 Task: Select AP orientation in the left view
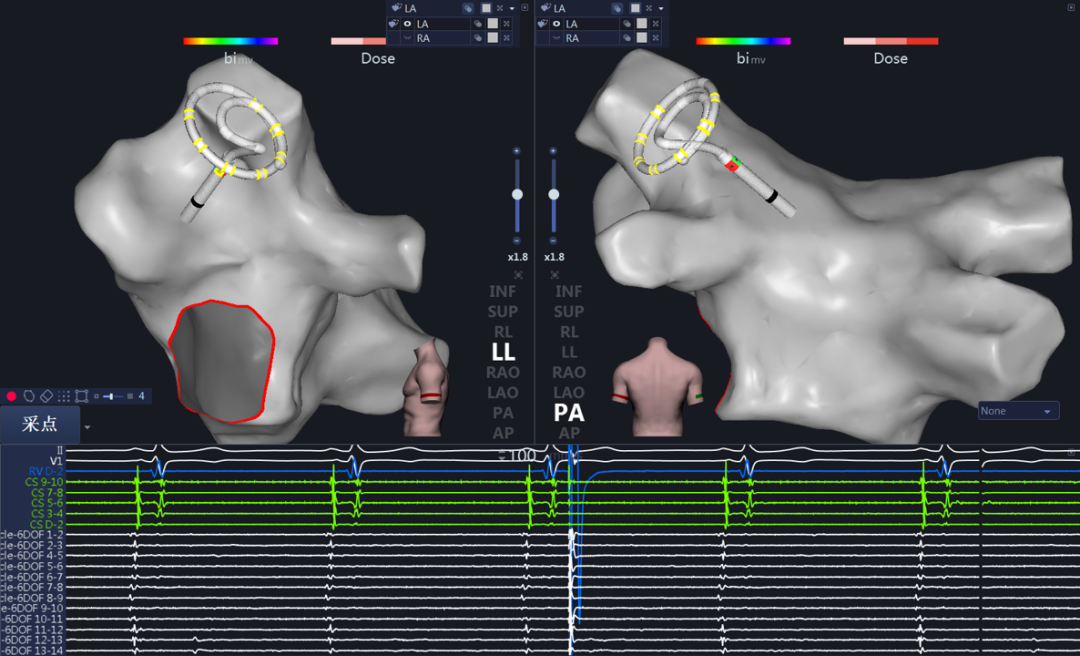503,433
